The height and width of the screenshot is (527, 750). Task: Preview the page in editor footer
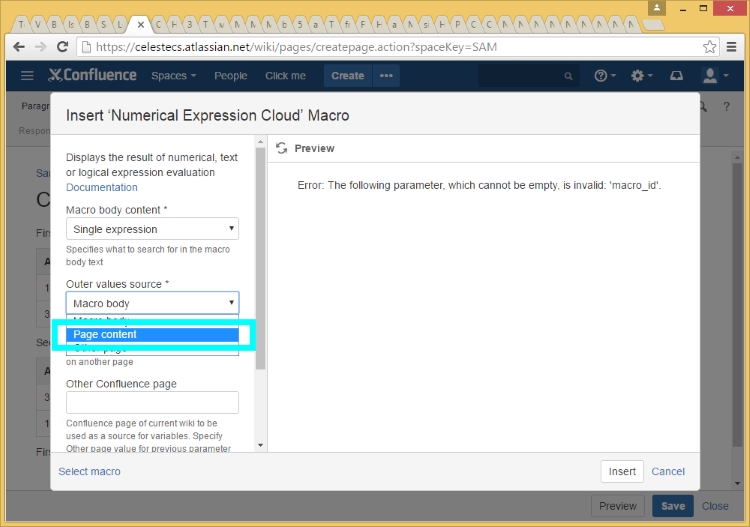point(618,506)
